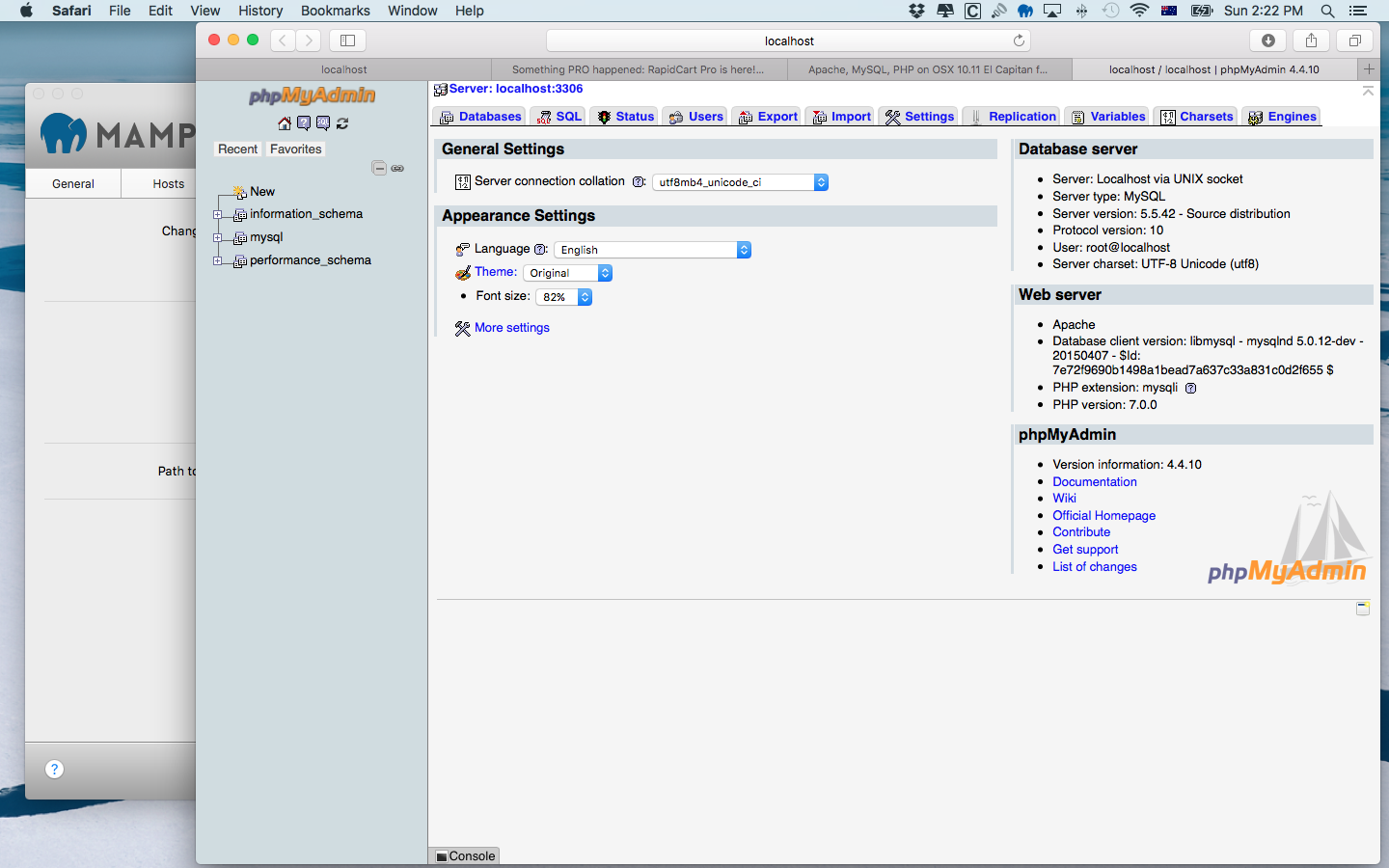The width and height of the screenshot is (1389, 868).
Task: Click the help button in the MAMP window
Action: 55,769
